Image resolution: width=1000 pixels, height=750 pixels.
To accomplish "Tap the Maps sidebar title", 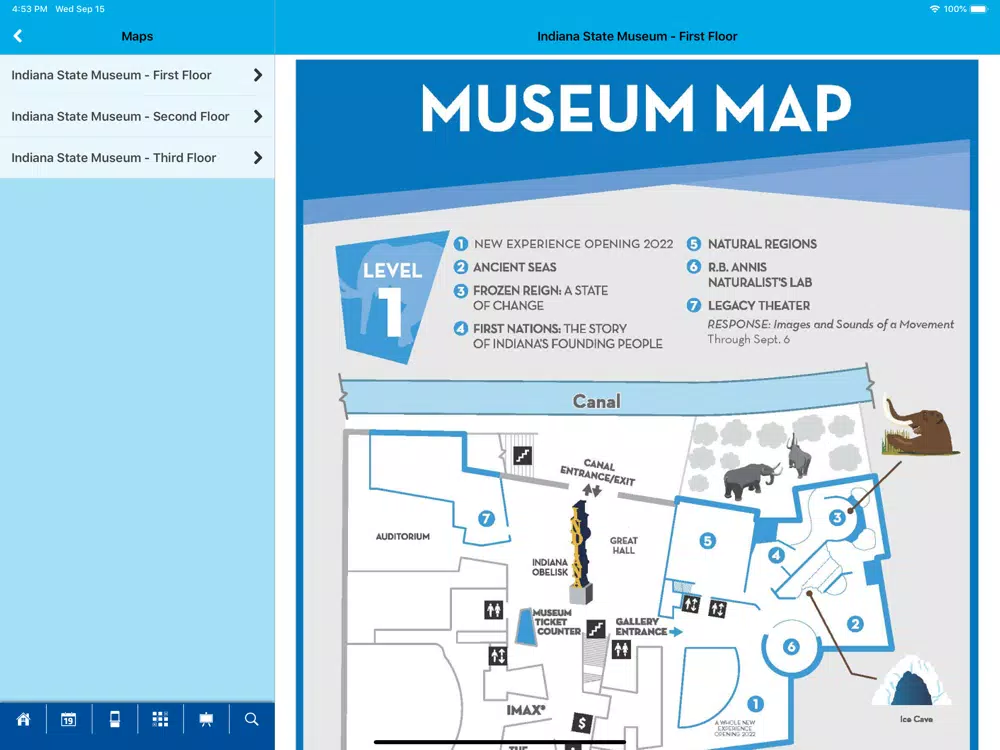I will coord(137,36).
